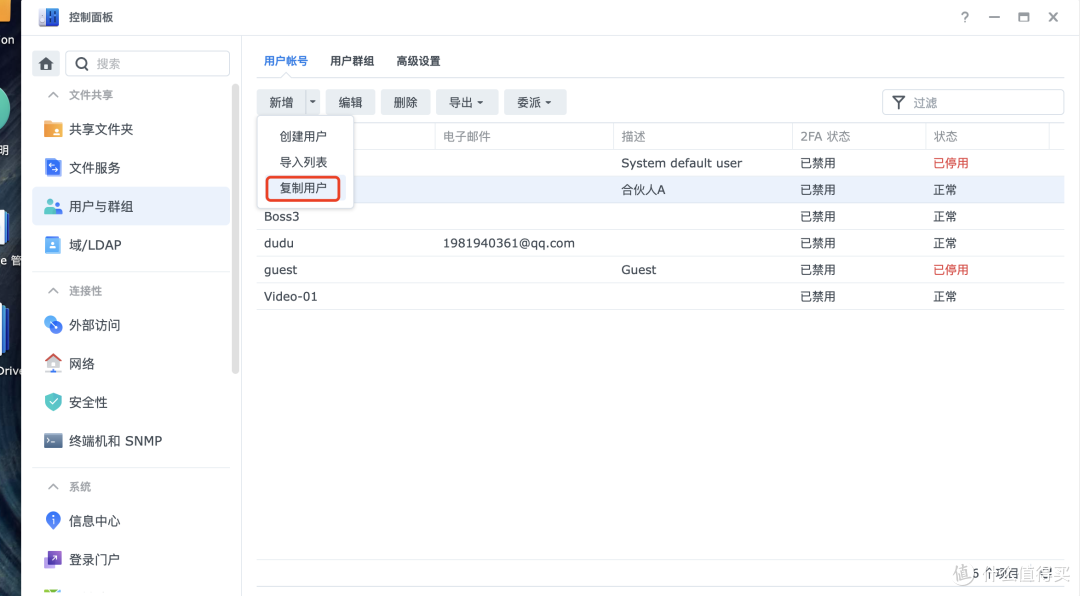
Task: Select the Video-01 user row
Action: 661,296
